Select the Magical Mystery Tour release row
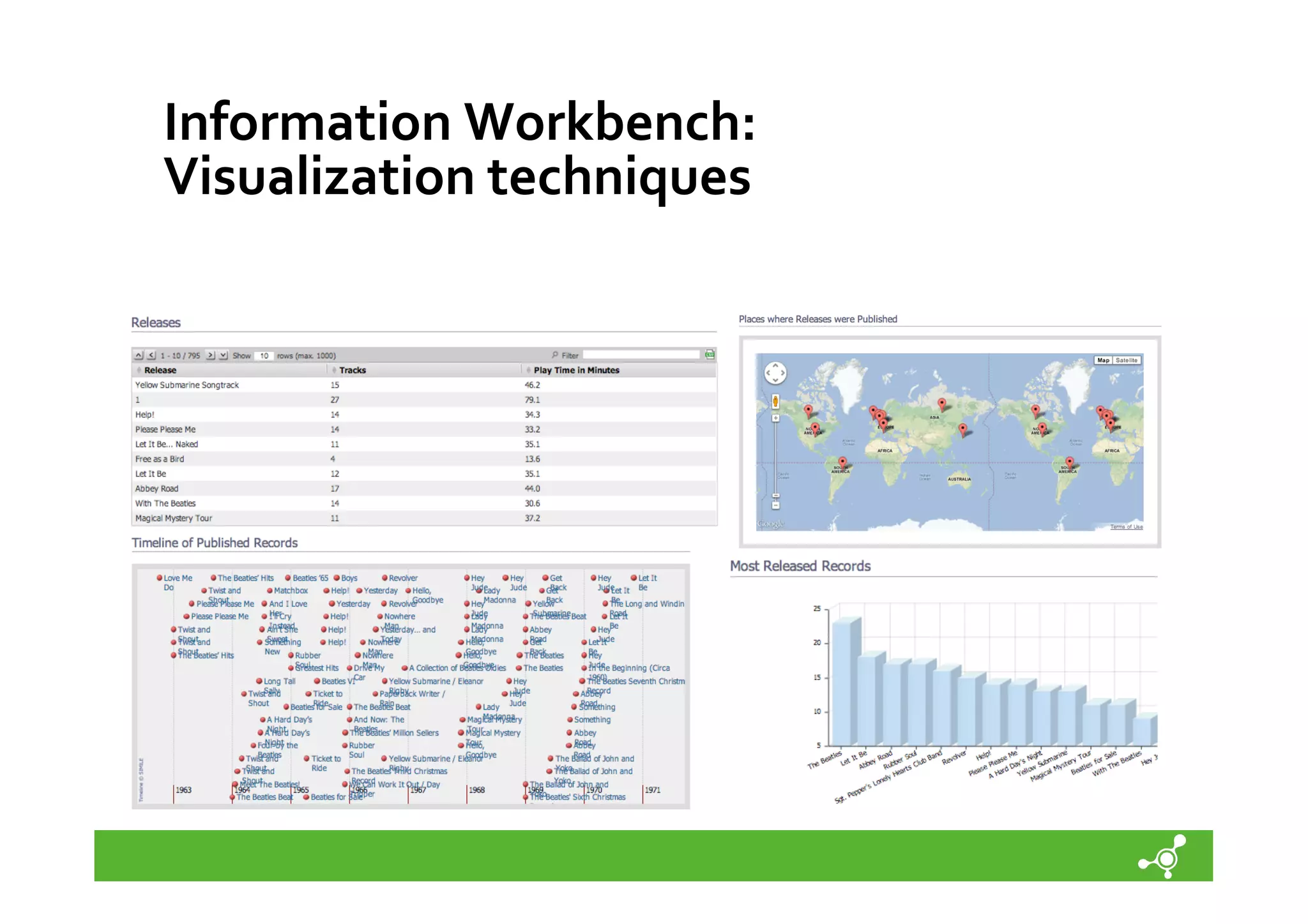The image size is (1308, 924). tap(424, 518)
